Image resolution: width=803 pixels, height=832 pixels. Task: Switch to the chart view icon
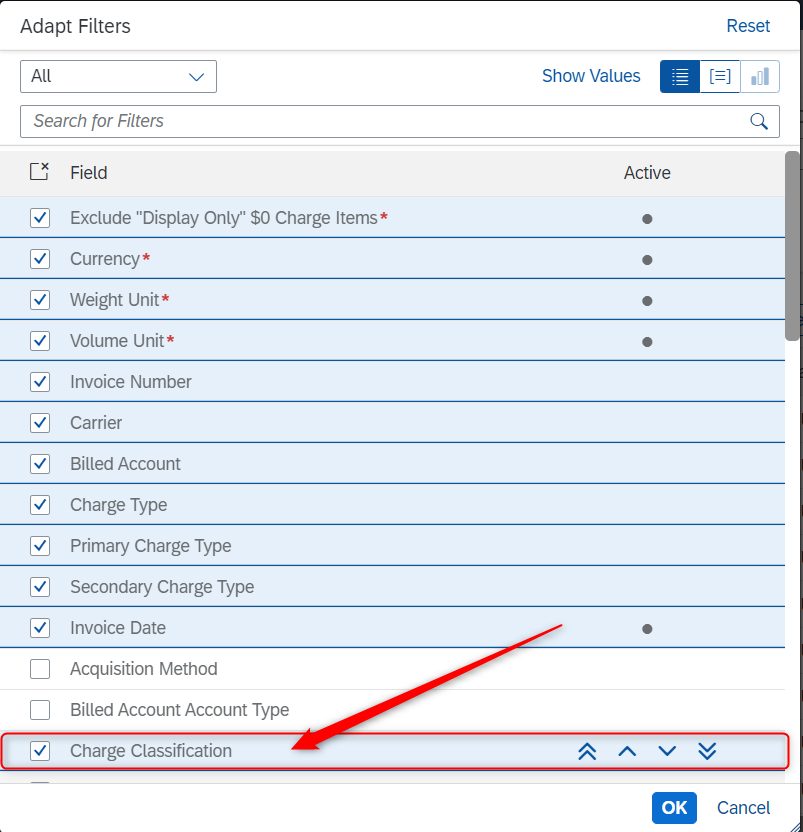[759, 76]
